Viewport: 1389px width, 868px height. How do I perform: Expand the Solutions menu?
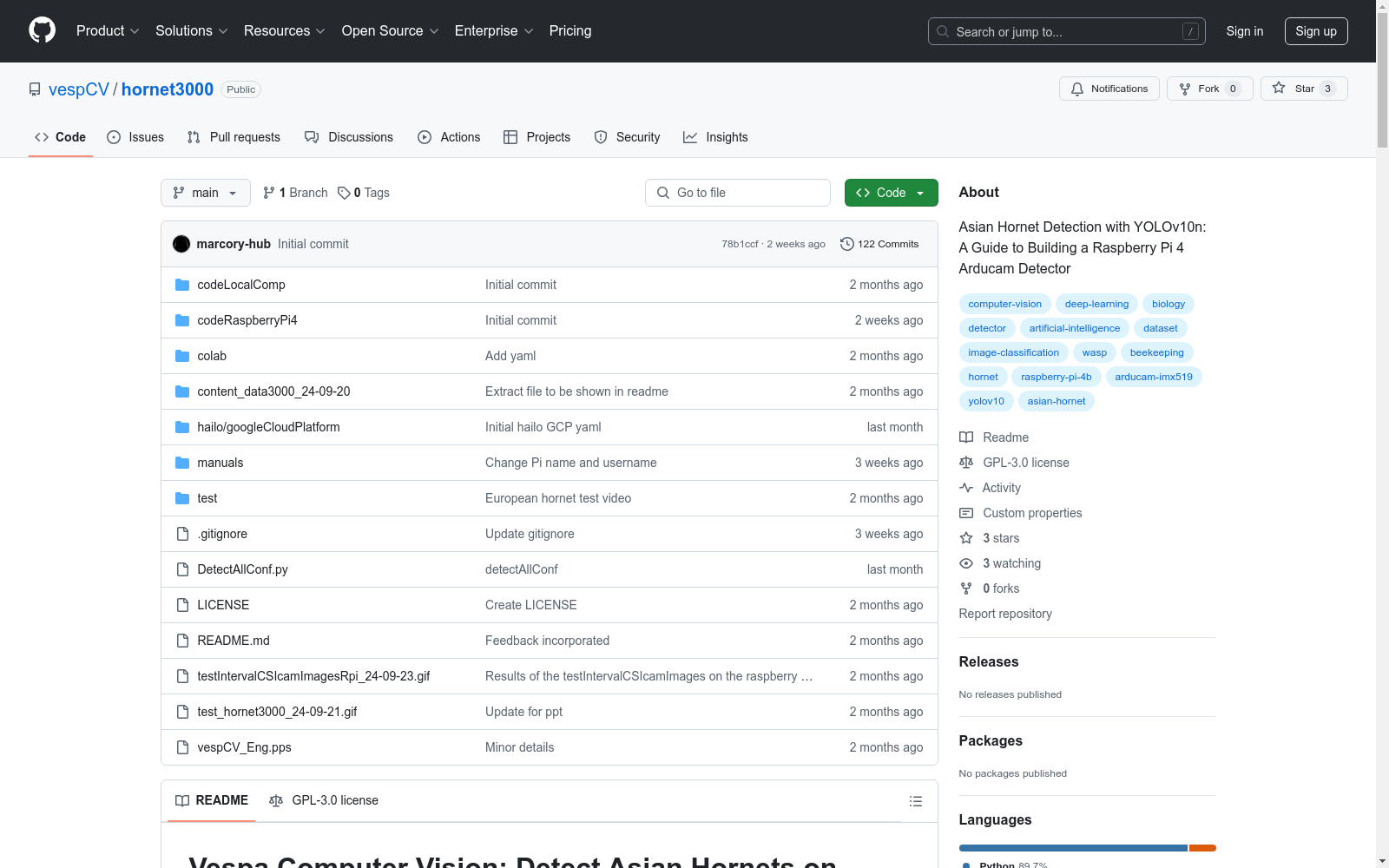pos(192,31)
